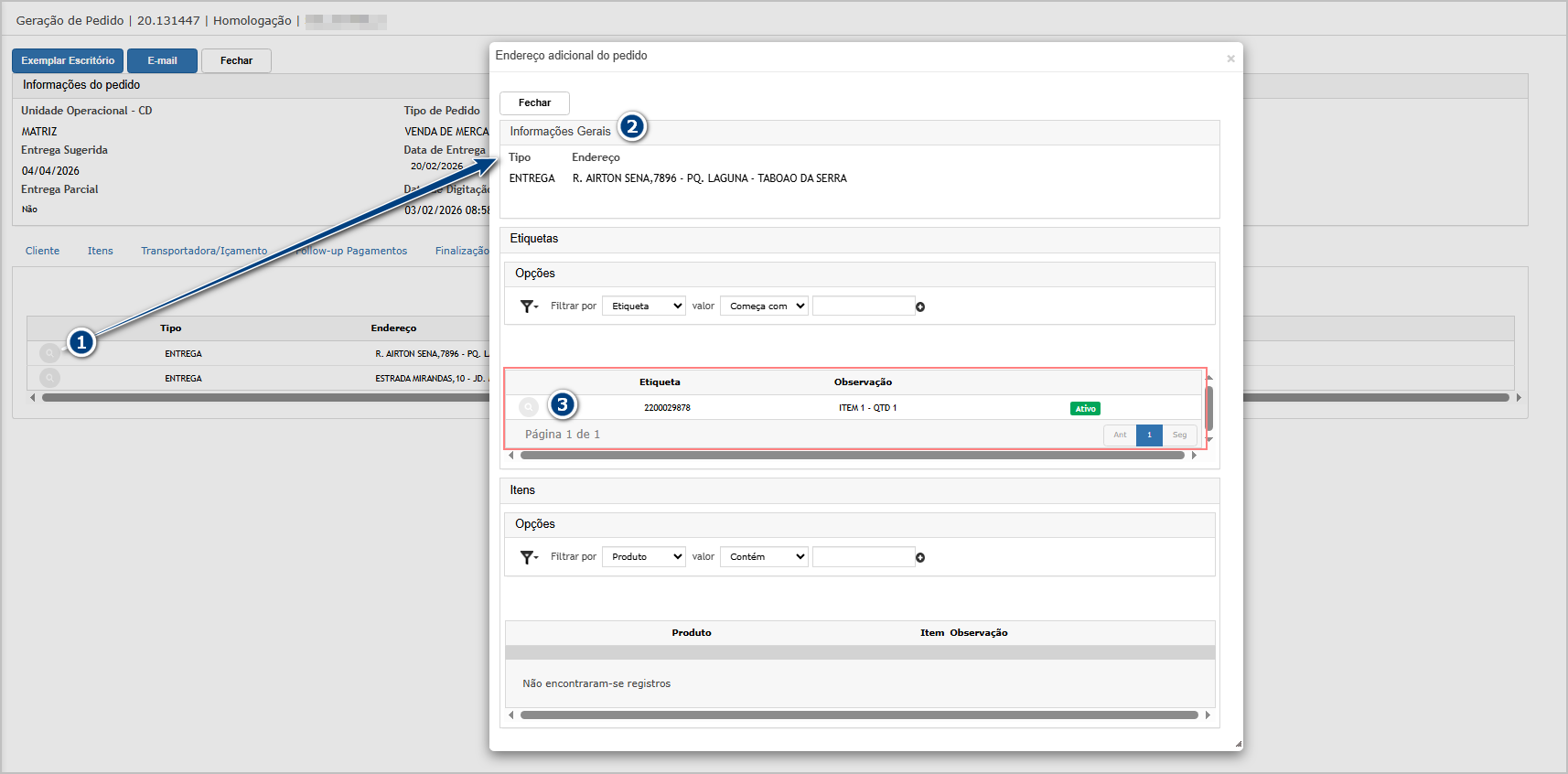
Task: Add filter with plus icon in Itens
Action: (x=920, y=558)
